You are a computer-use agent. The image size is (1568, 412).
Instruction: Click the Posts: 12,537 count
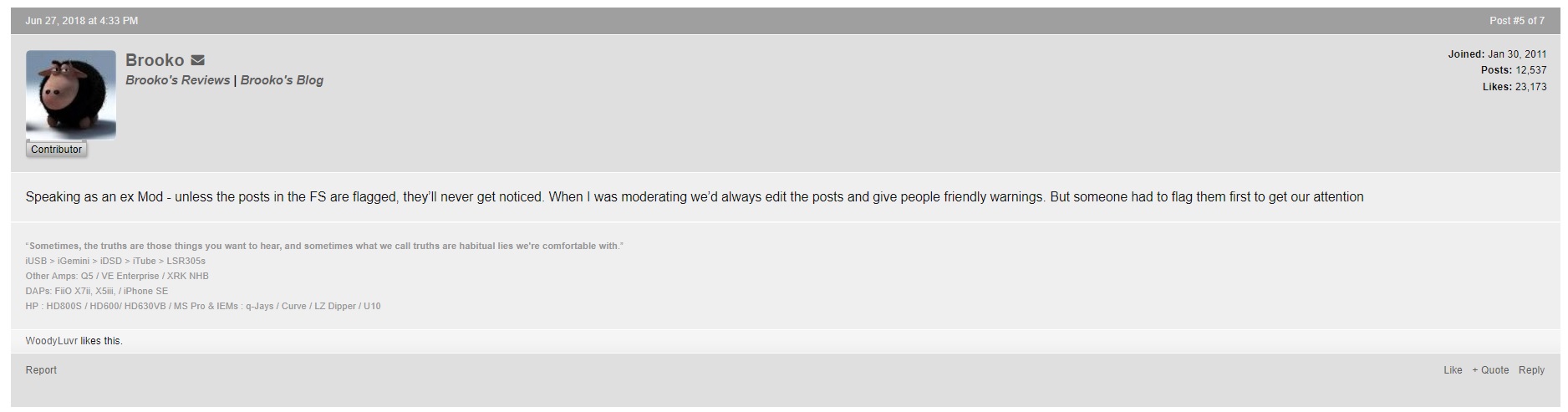tap(1514, 70)
